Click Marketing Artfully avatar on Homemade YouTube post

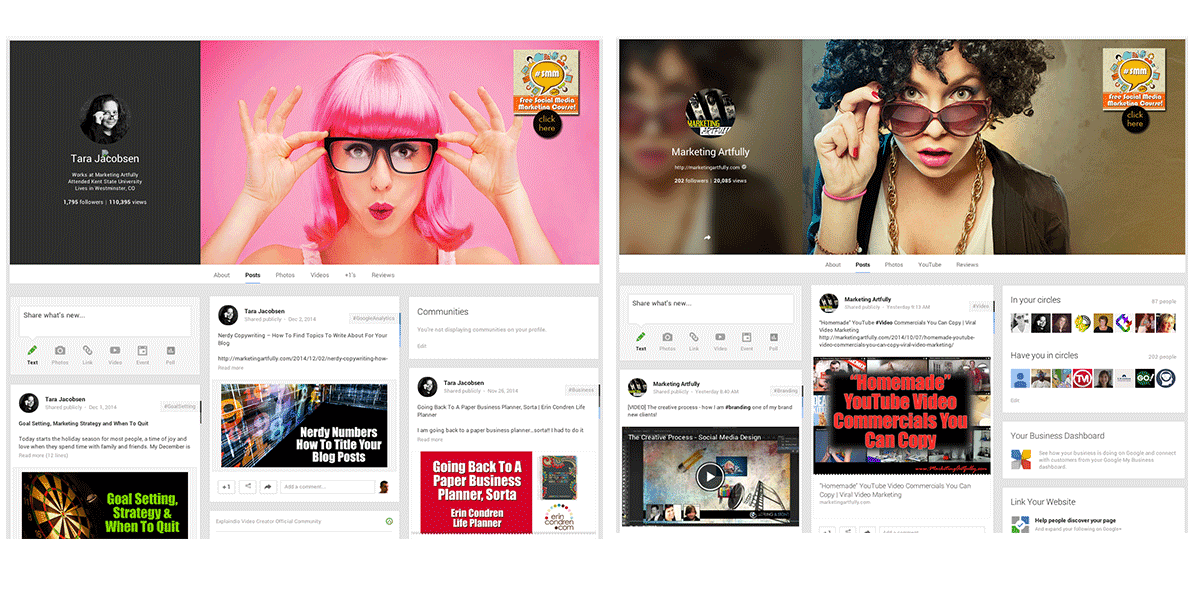coord(829,302)
